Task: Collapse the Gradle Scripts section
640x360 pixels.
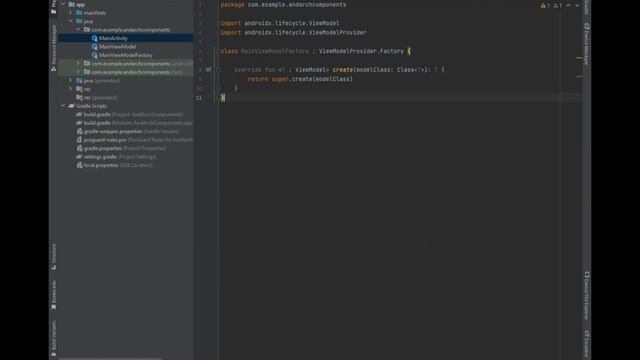Action: coord(63,106)
